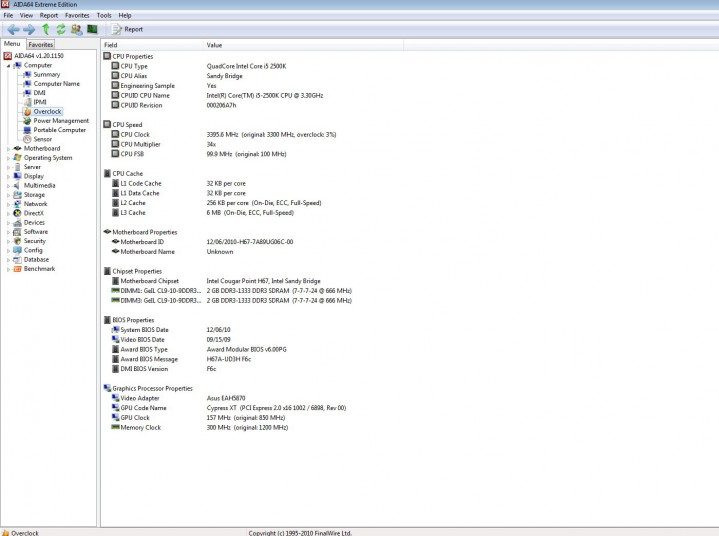Click the Motherboard ID row icon
Screen dimensions: 719x536
[x=116, y=242]
